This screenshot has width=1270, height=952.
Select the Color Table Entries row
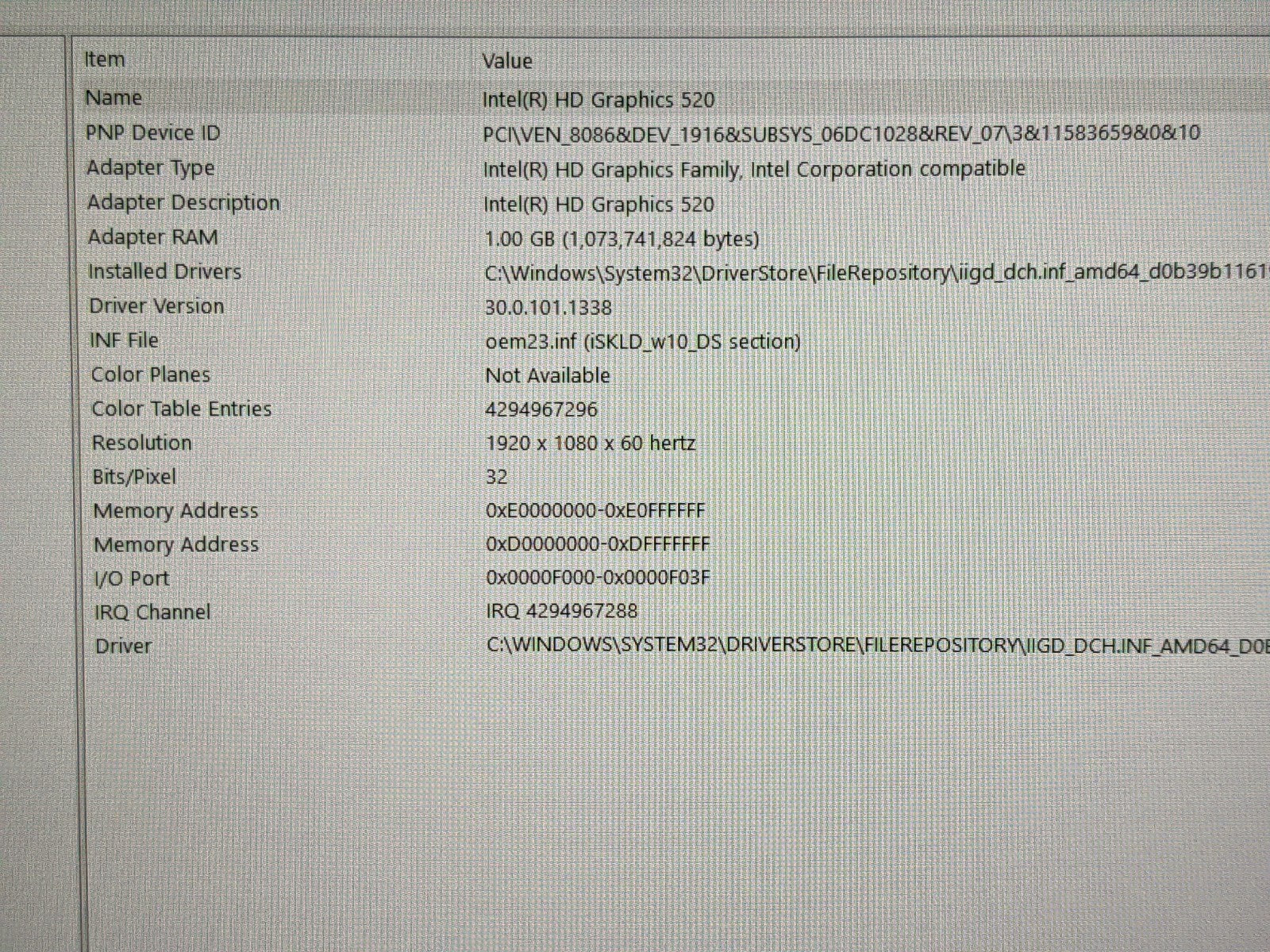[182, 409]
